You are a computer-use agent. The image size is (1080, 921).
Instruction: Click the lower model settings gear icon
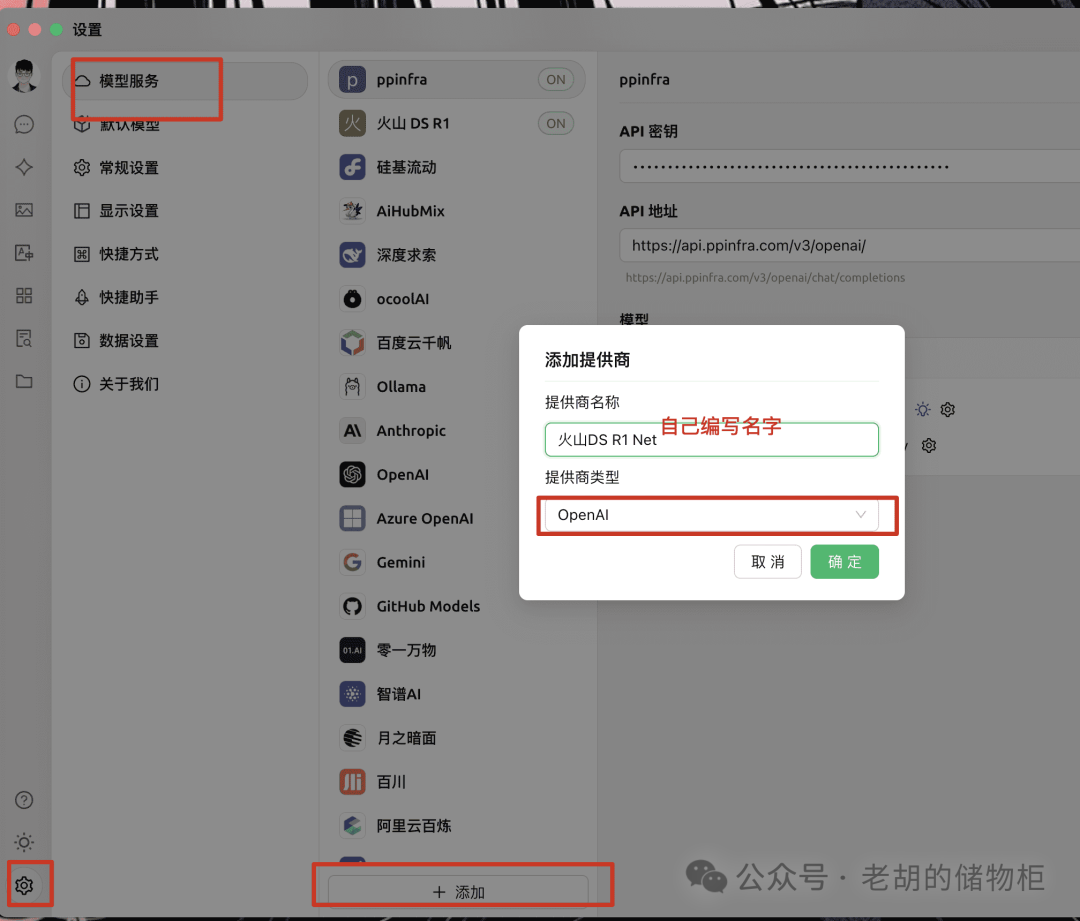928,446
